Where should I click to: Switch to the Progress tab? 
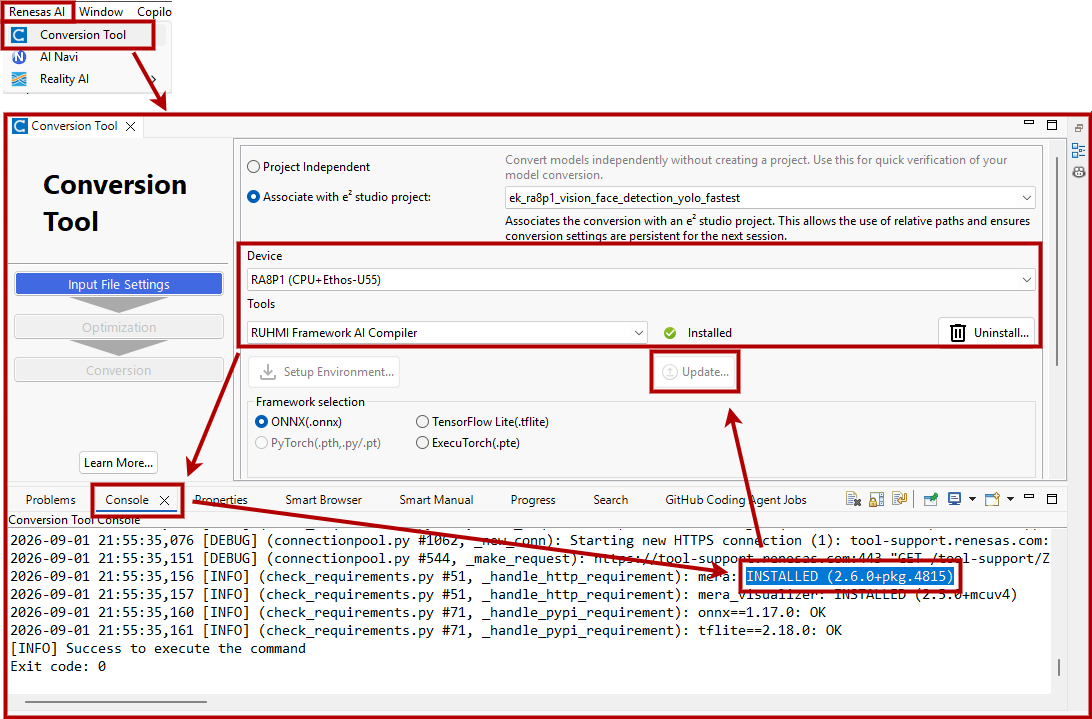[x=533, y=500]
